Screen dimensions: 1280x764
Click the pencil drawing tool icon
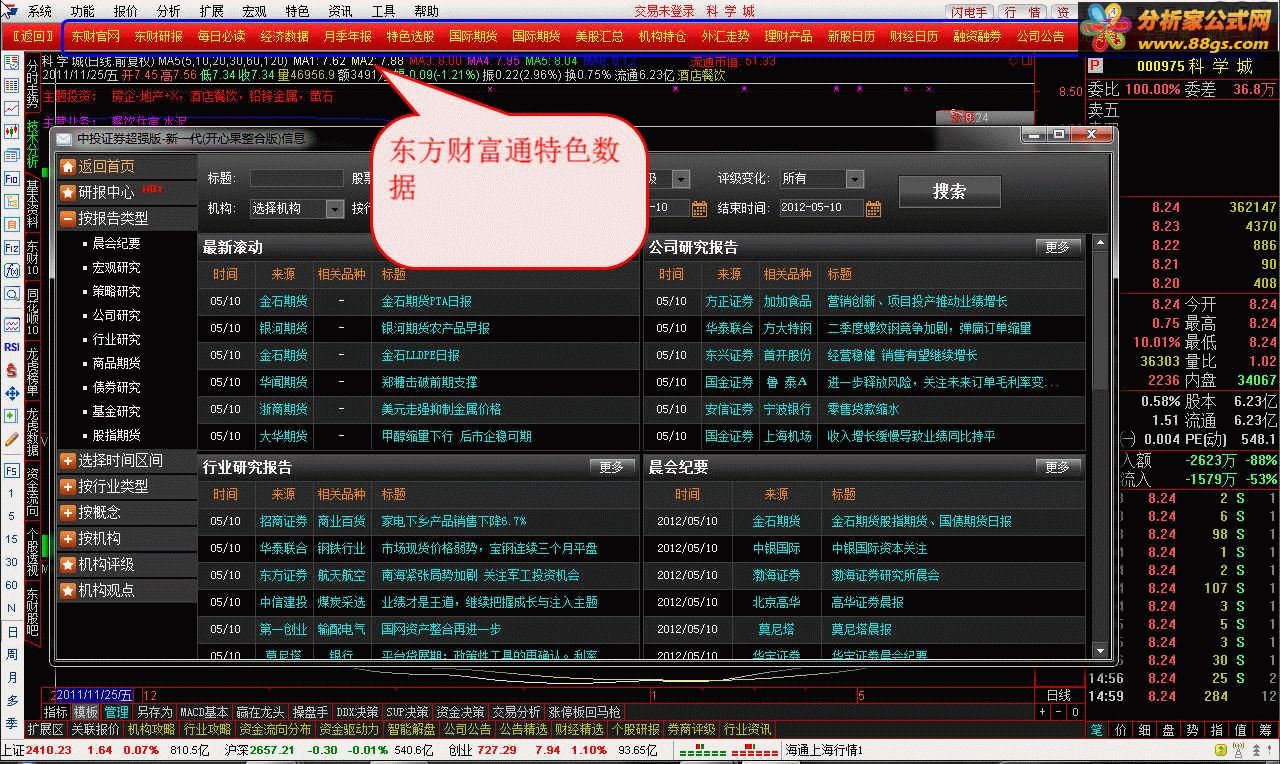pos(12,438)
